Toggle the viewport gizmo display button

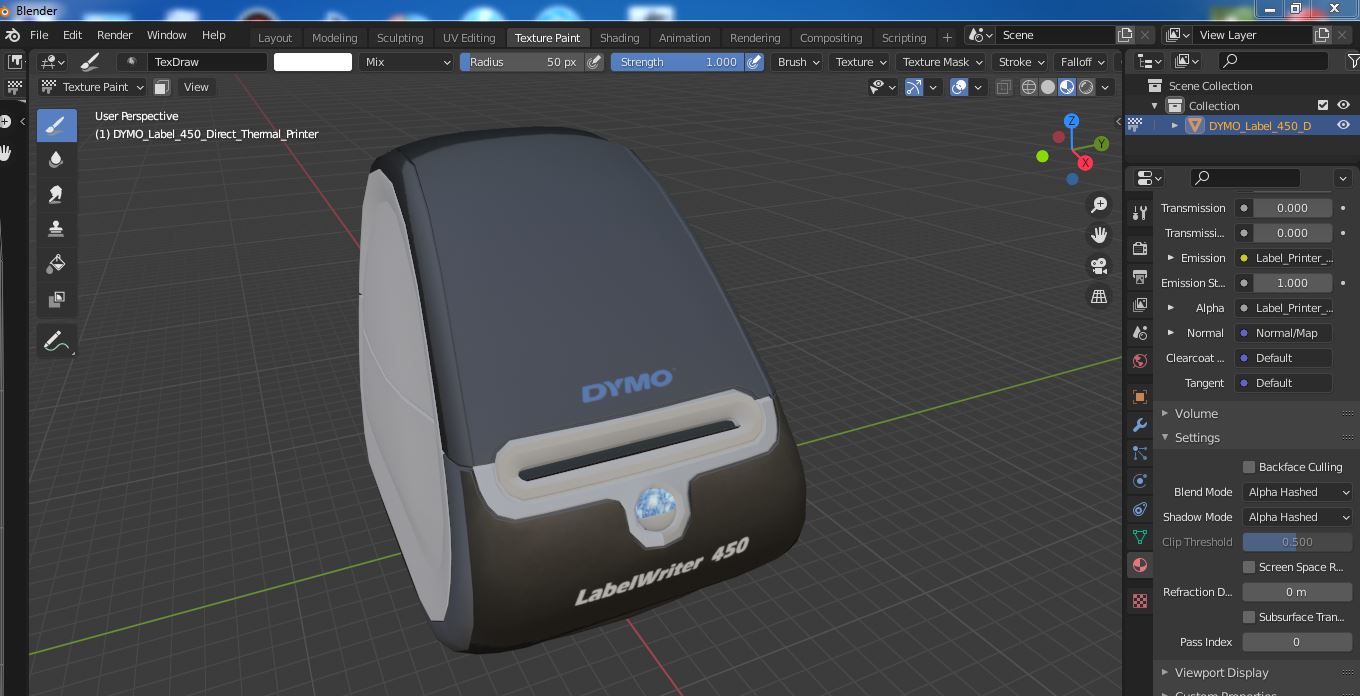click(x=914, y=87)
